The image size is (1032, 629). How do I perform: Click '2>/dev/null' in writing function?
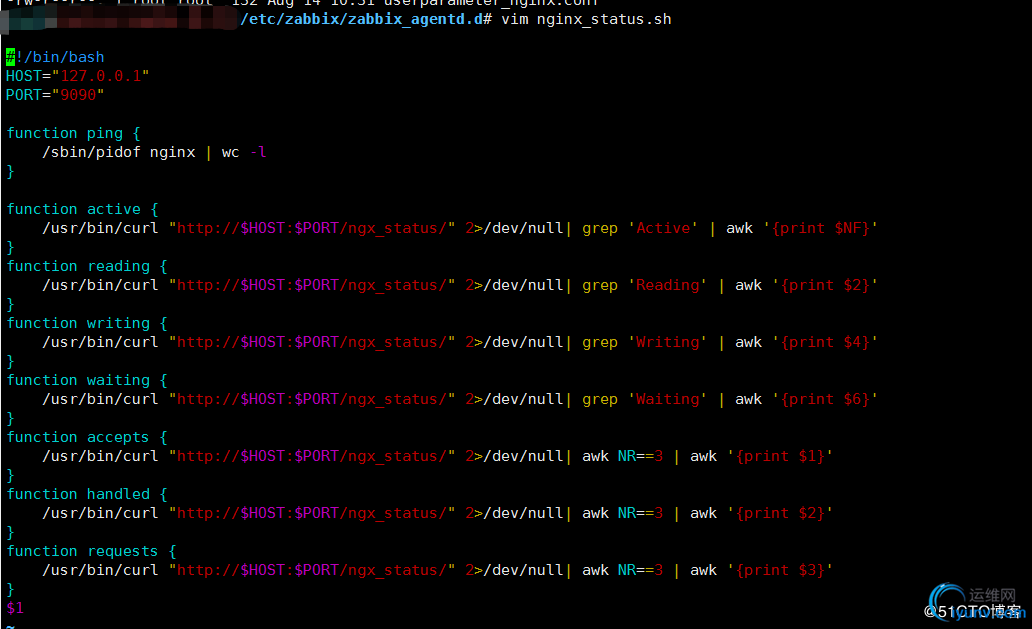click(x=515, y=343)
